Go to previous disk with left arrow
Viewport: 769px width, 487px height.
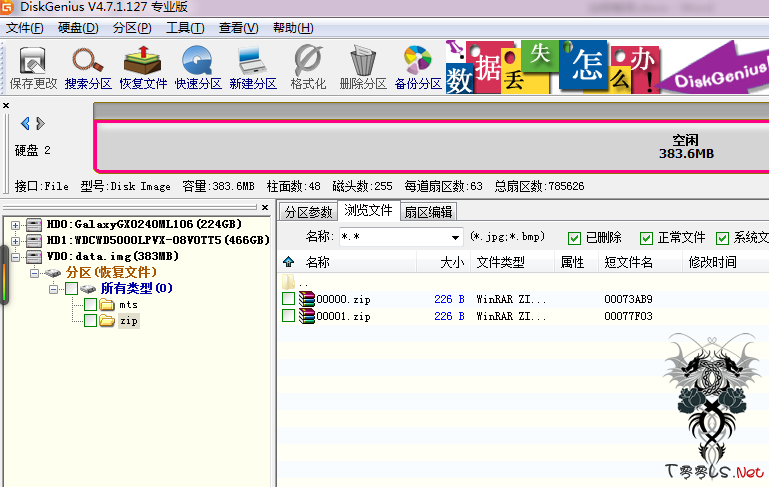click(25, 123)
